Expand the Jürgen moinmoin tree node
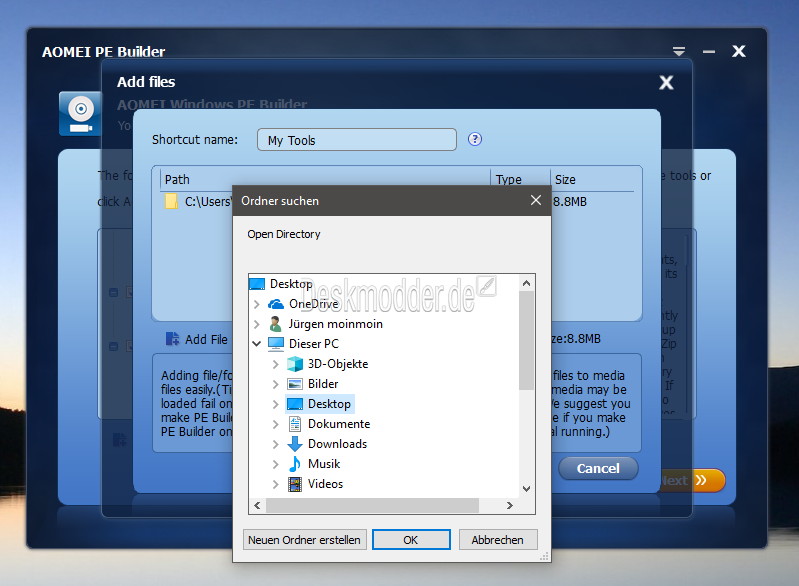This screenshot has height=586, width=799. click(257, 324)
